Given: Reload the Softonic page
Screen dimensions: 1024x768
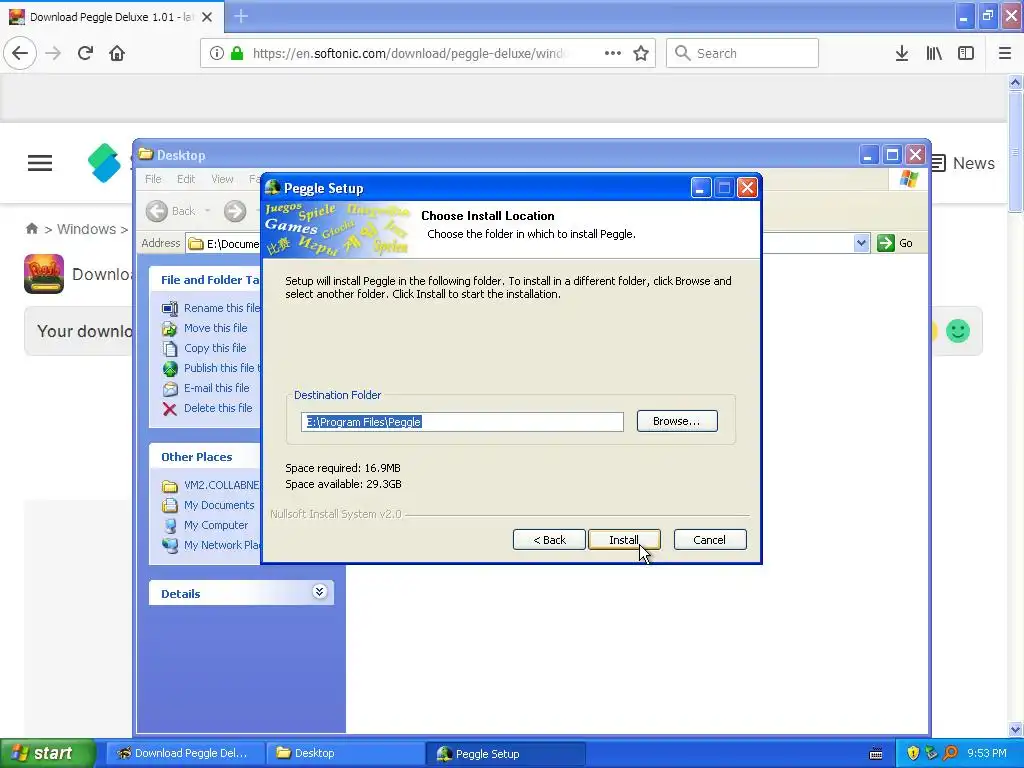Looking at the screenshot, I should pyautogui.click(x=85, y=53).
